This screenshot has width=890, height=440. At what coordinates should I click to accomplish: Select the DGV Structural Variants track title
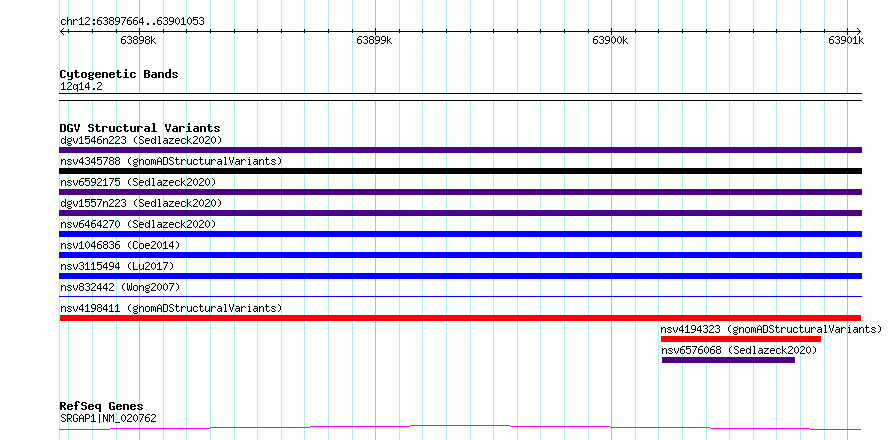point(140,128)
